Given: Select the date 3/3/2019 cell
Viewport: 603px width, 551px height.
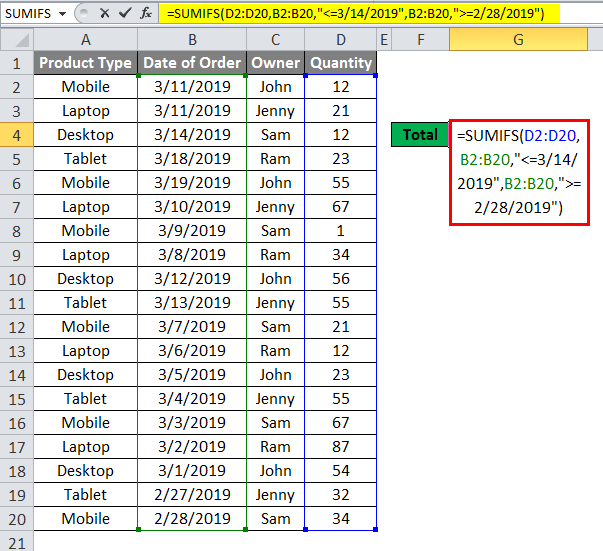Looking at the screenshot, I should tap(192, 423).
